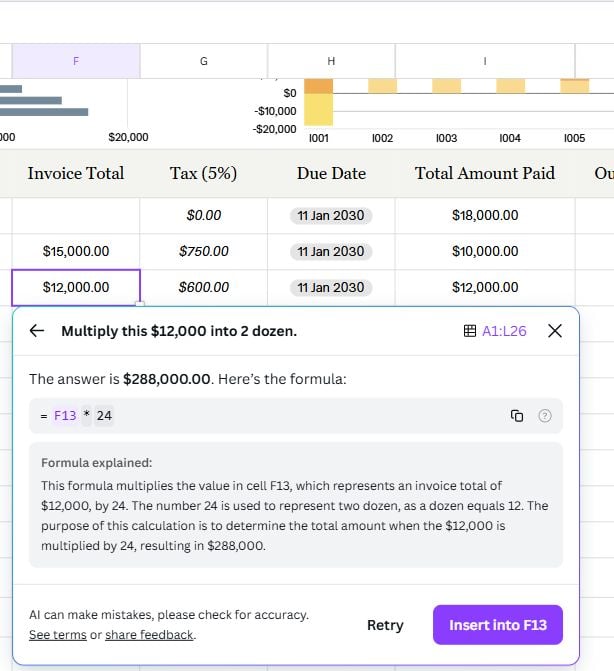614x671 pixels.
Task: Open the See terms link
Action: point(57,635)
